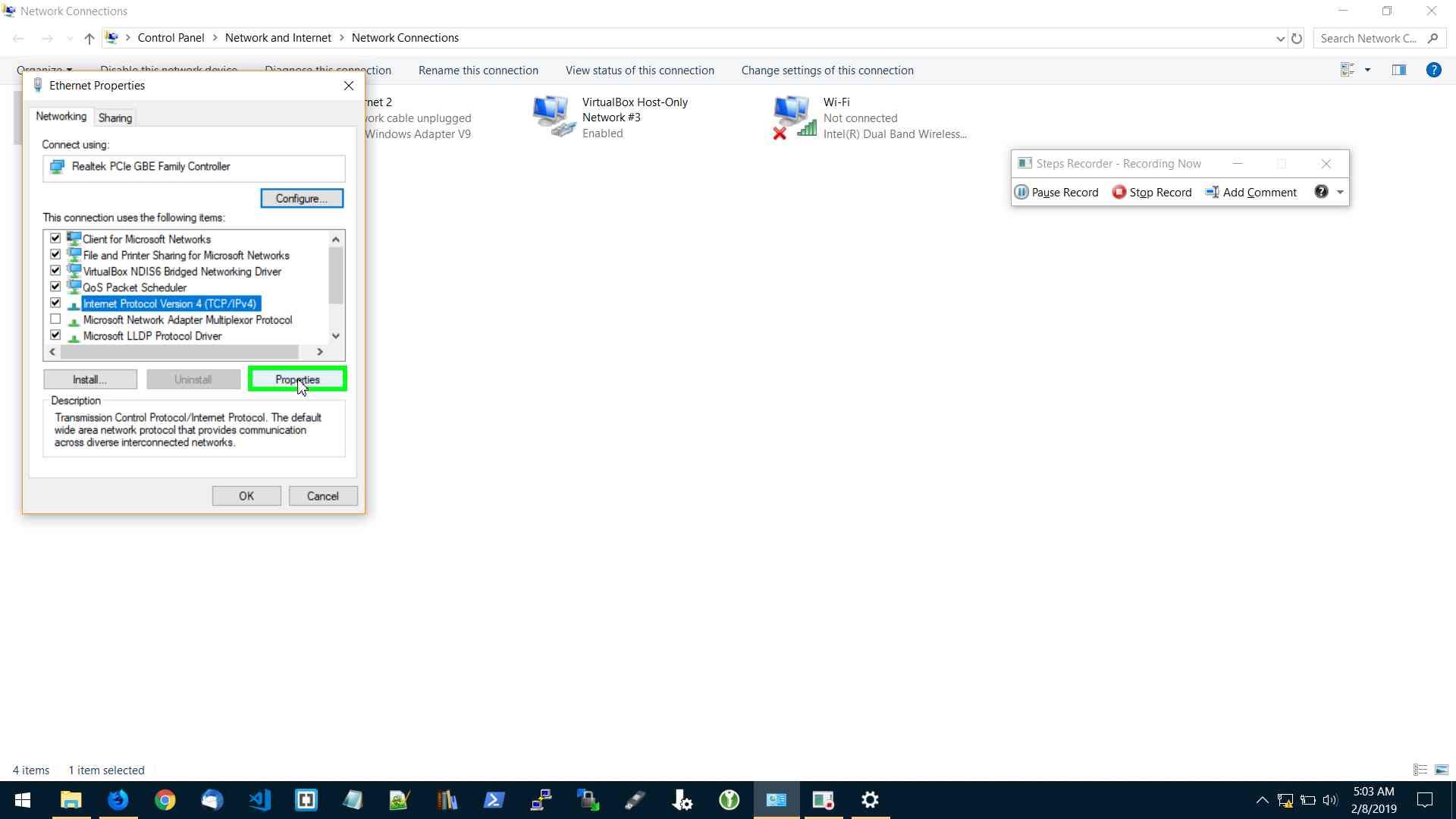1456x819 pixels.
Task: Click the Pause Record icon
Action: (x=1021, y=192)
